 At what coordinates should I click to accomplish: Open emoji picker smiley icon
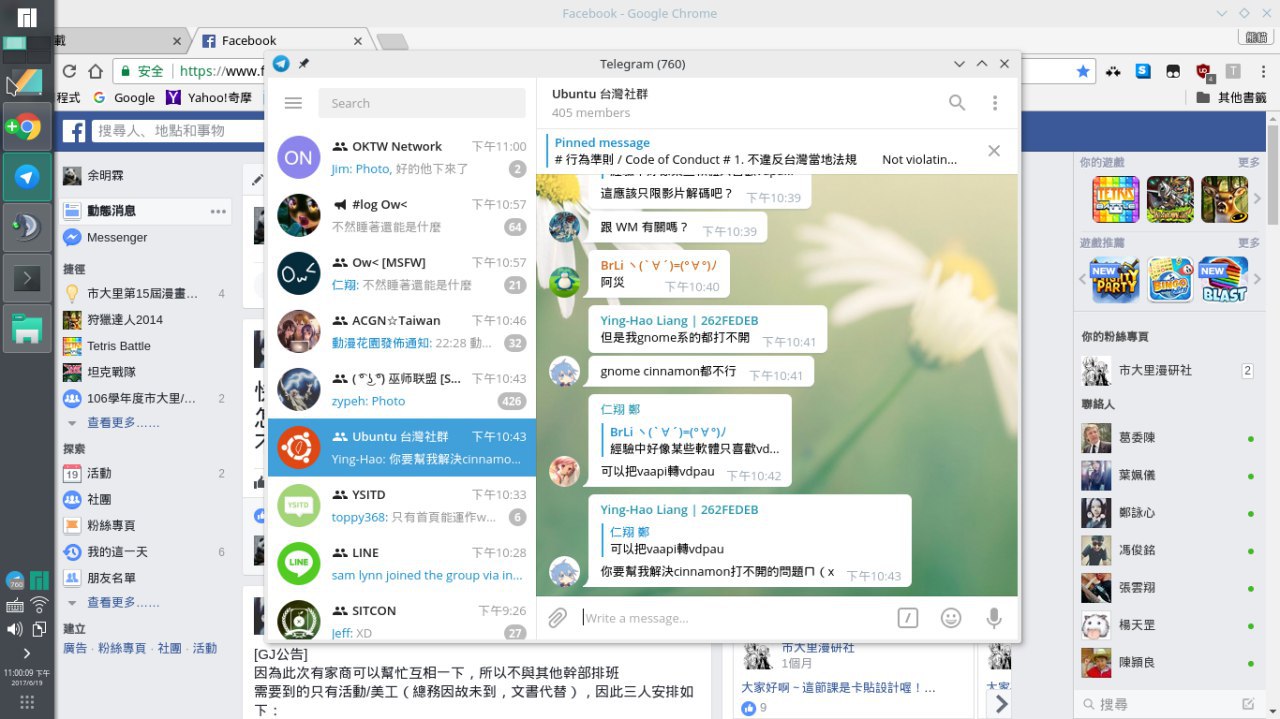[951, 618]
